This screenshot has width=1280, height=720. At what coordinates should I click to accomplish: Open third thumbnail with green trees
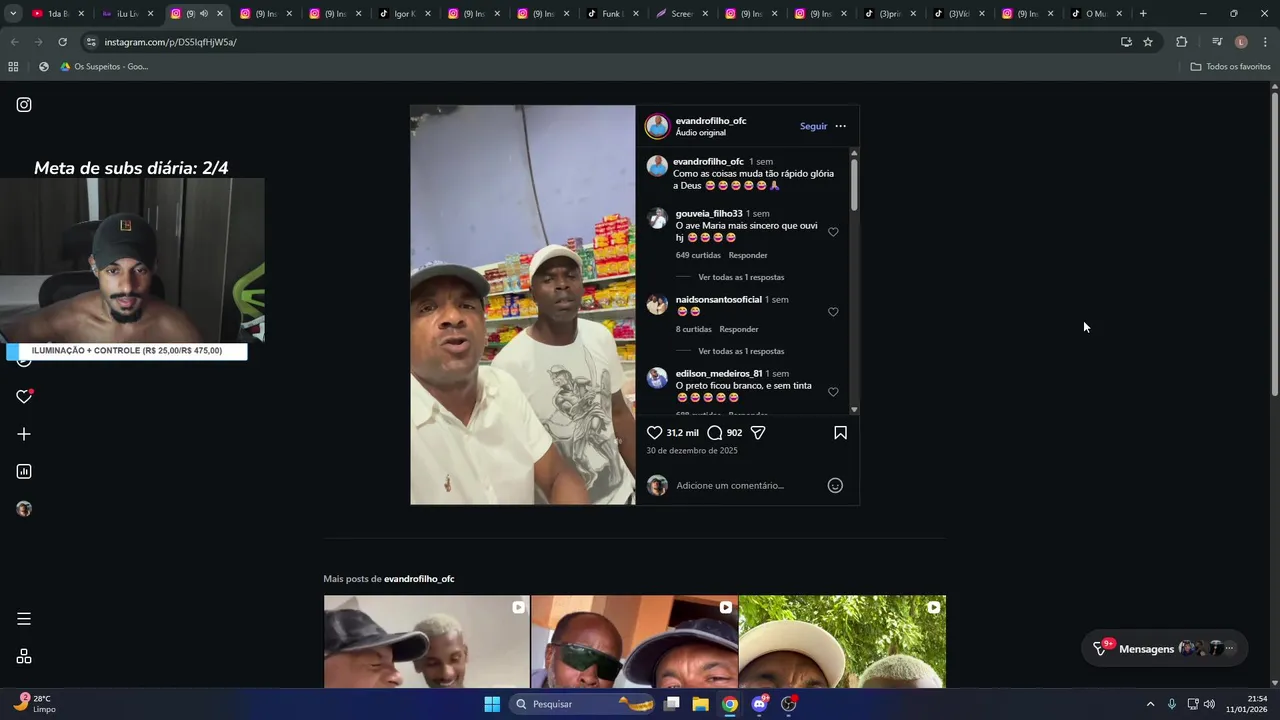point(842,642)
